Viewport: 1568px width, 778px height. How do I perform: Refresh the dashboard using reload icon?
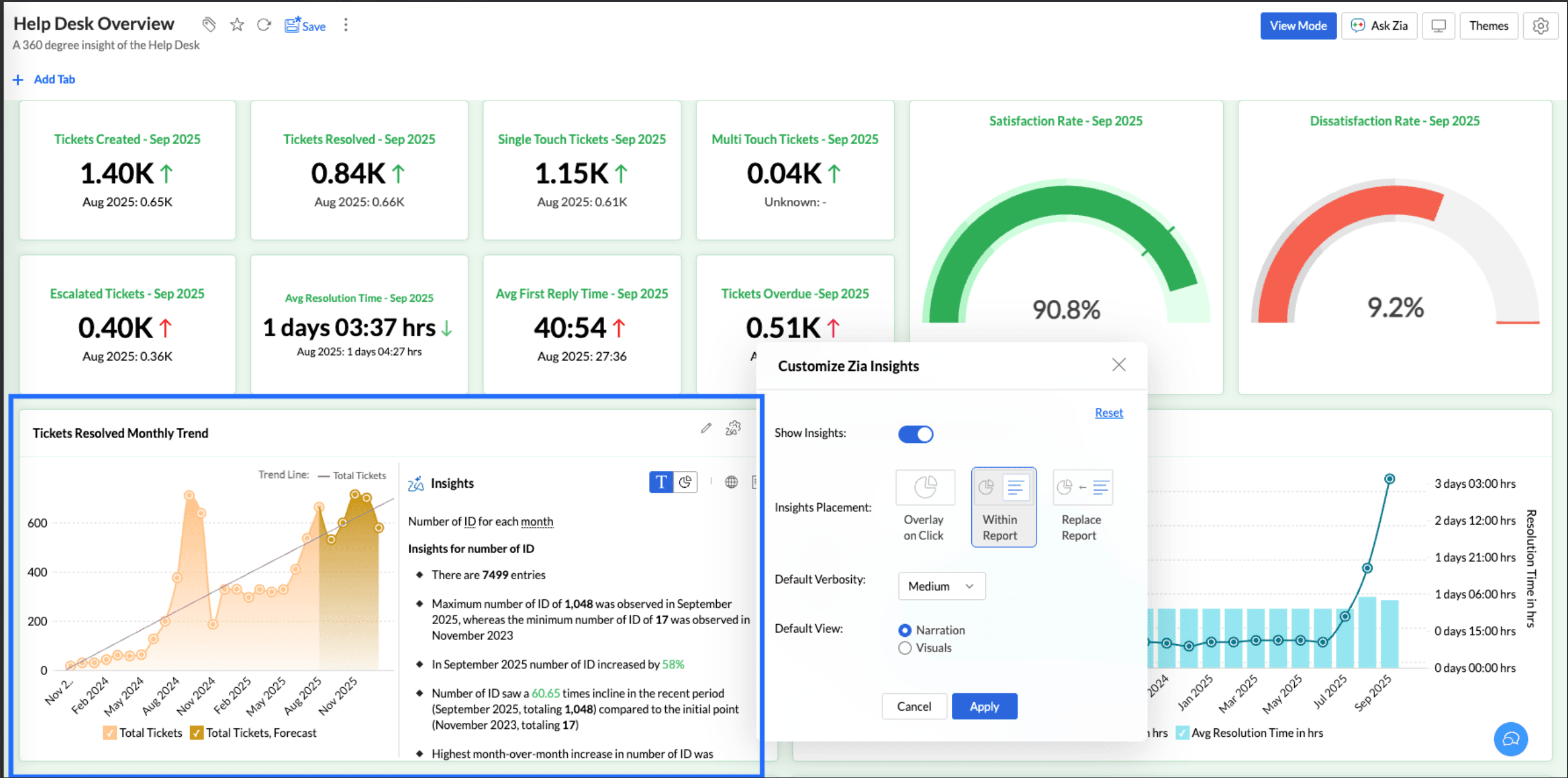(264, 24)
